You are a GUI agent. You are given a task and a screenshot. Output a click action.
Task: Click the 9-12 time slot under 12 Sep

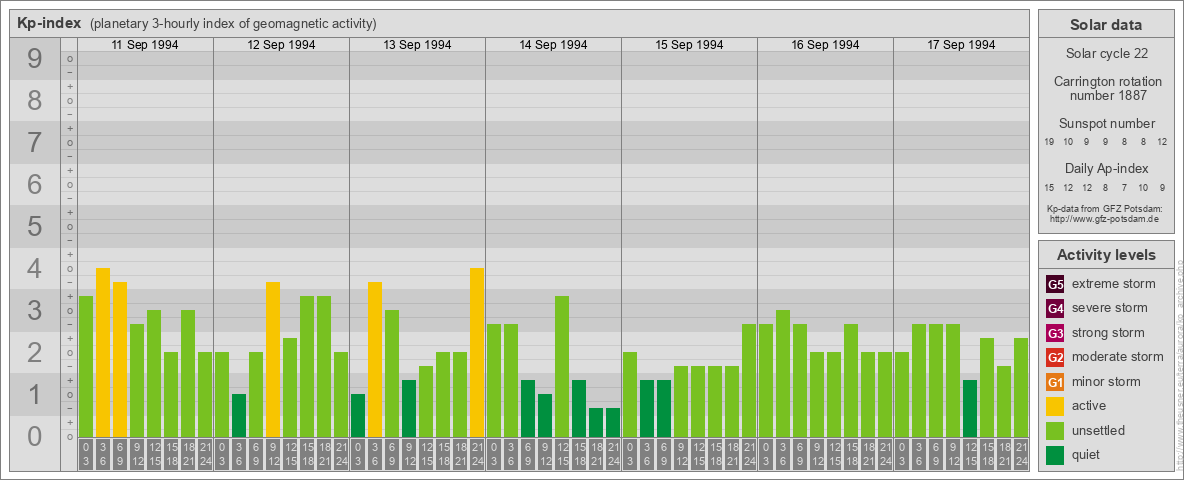click(273, 455)
